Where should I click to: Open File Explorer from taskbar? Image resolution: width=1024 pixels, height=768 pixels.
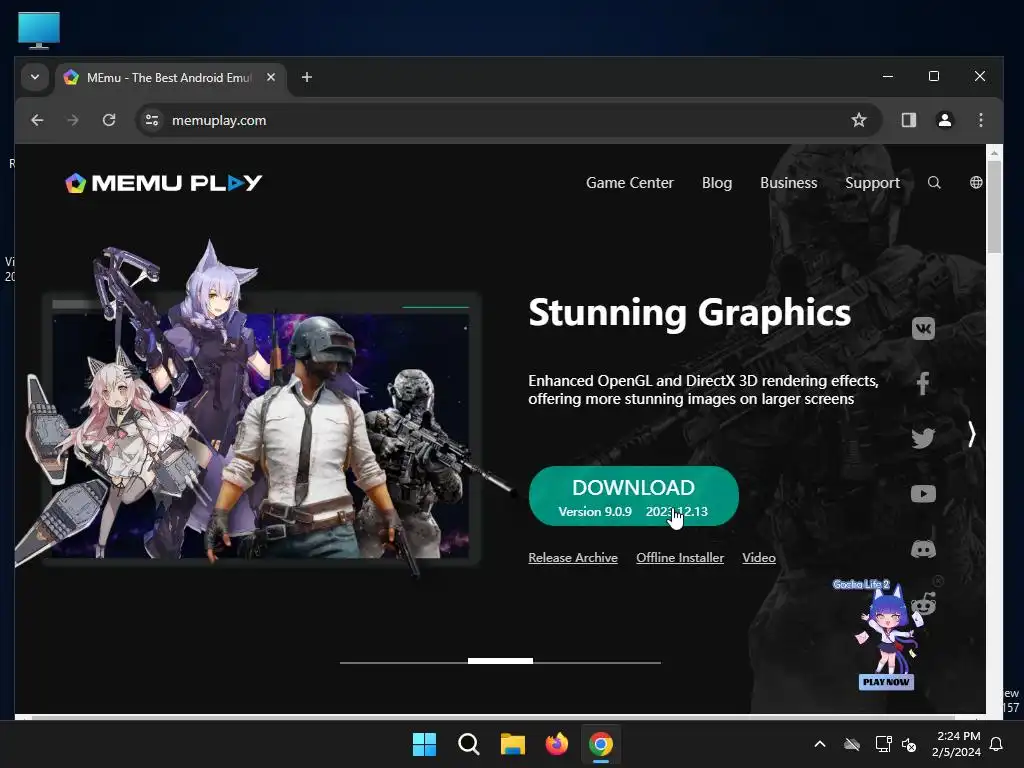coord(513,744)
